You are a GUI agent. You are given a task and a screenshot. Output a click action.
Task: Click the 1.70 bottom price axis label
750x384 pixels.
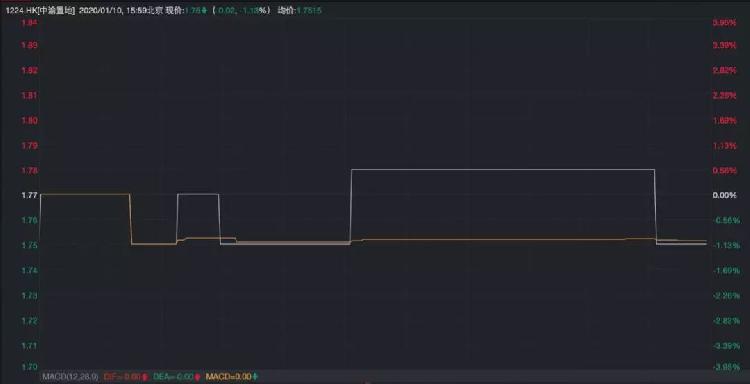pos(29,367)
